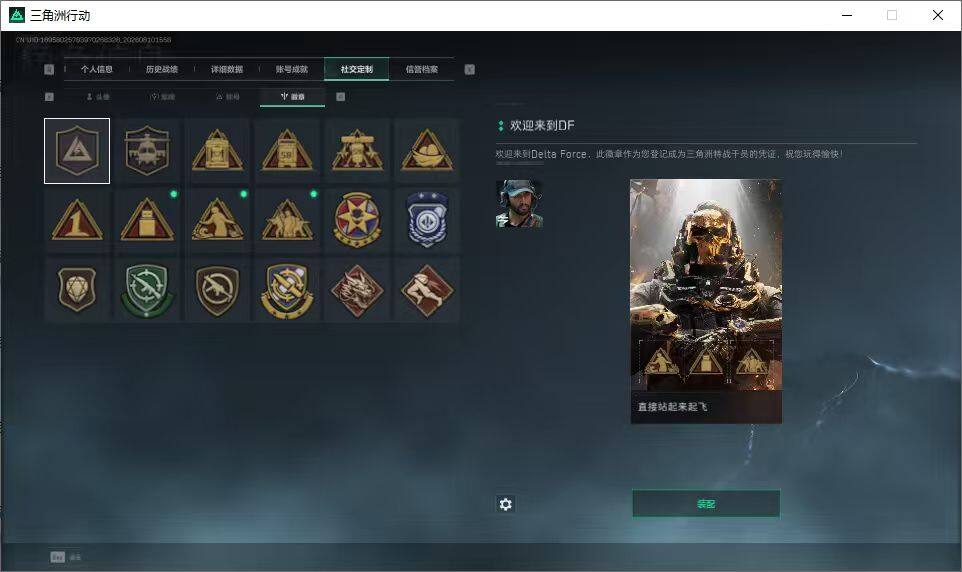Open the gear settings icon
Viewport: 962px width, 572px height.
click(x=506, y=504)
